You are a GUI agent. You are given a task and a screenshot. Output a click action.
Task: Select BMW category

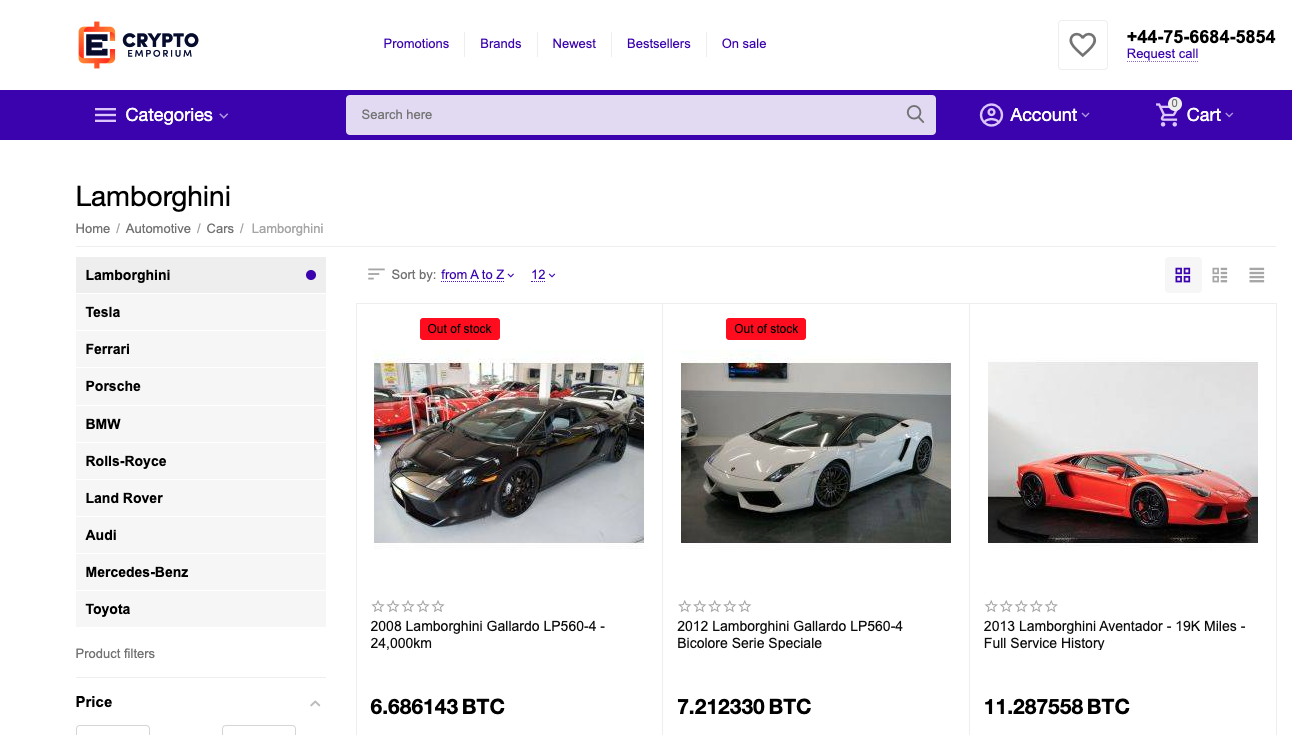coord(201,424)
